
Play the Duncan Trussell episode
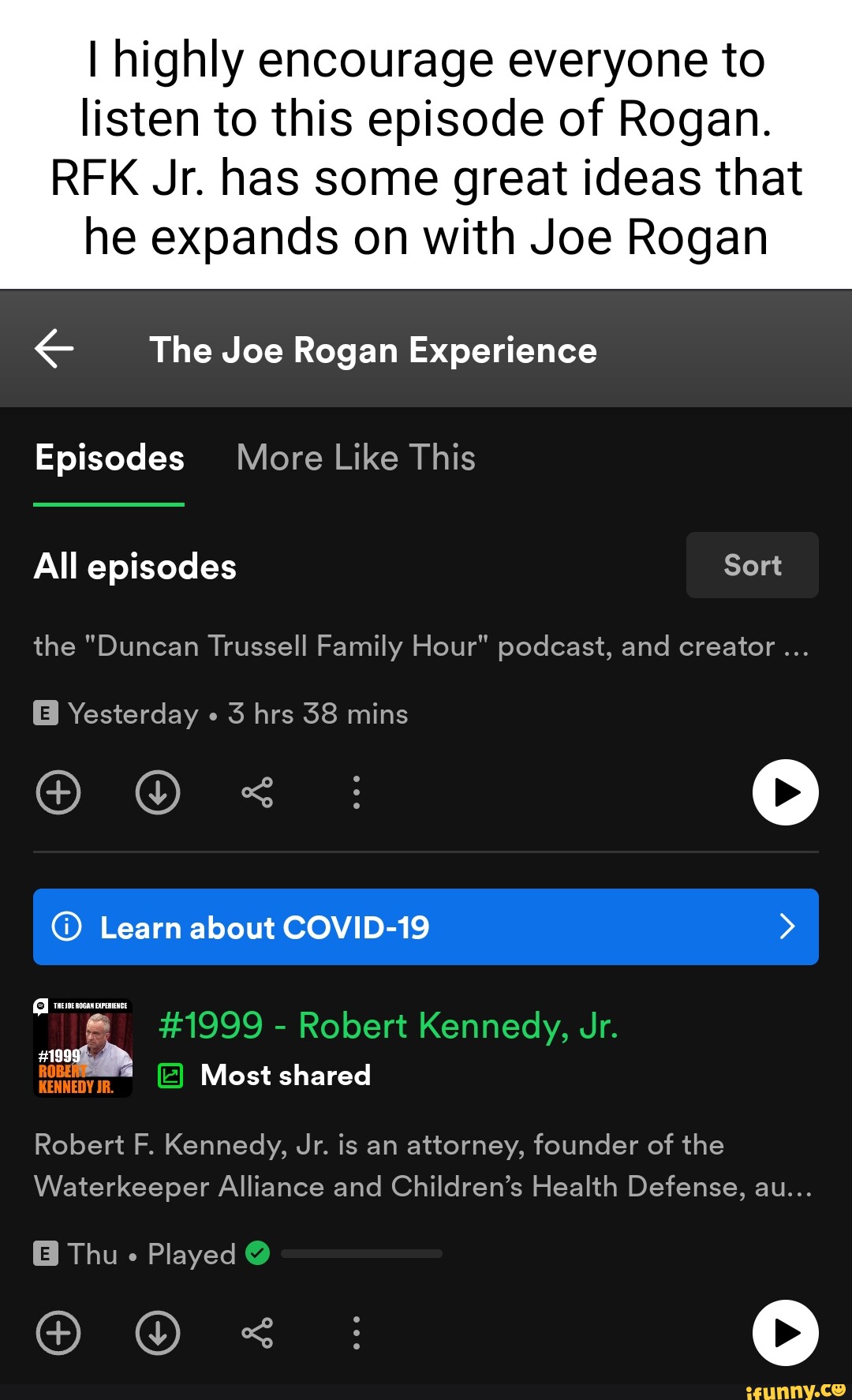pos(785,792)
